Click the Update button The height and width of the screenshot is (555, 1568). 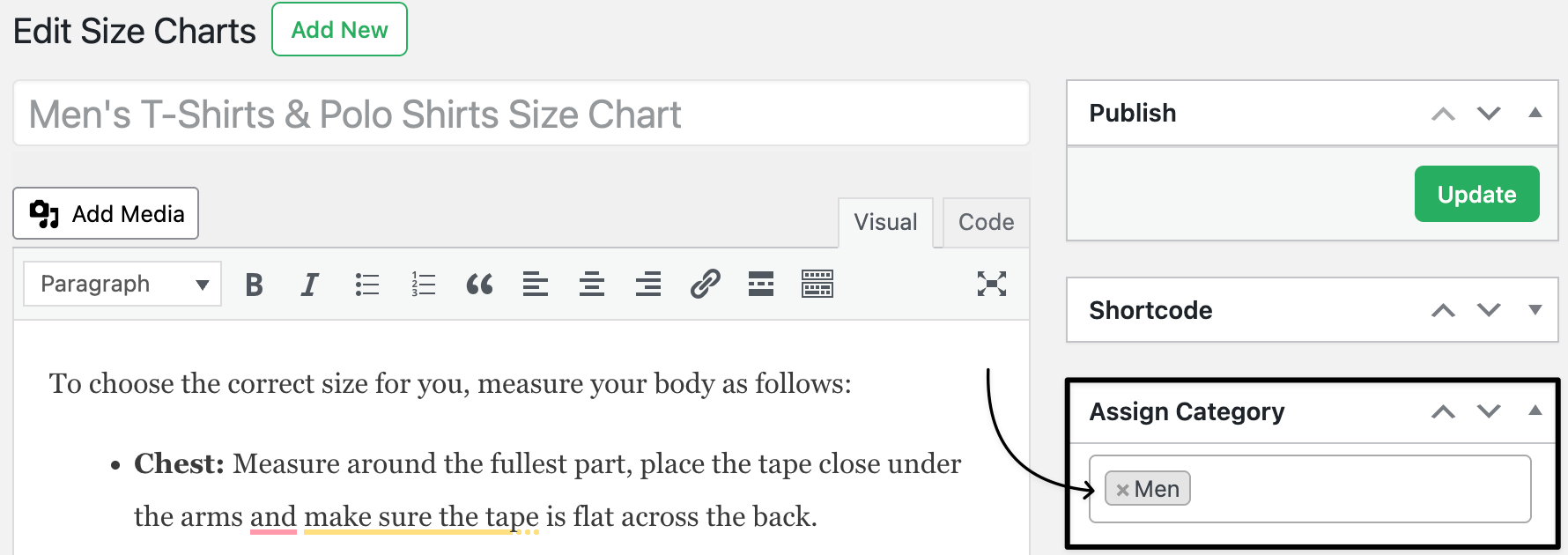[1476, 194]
